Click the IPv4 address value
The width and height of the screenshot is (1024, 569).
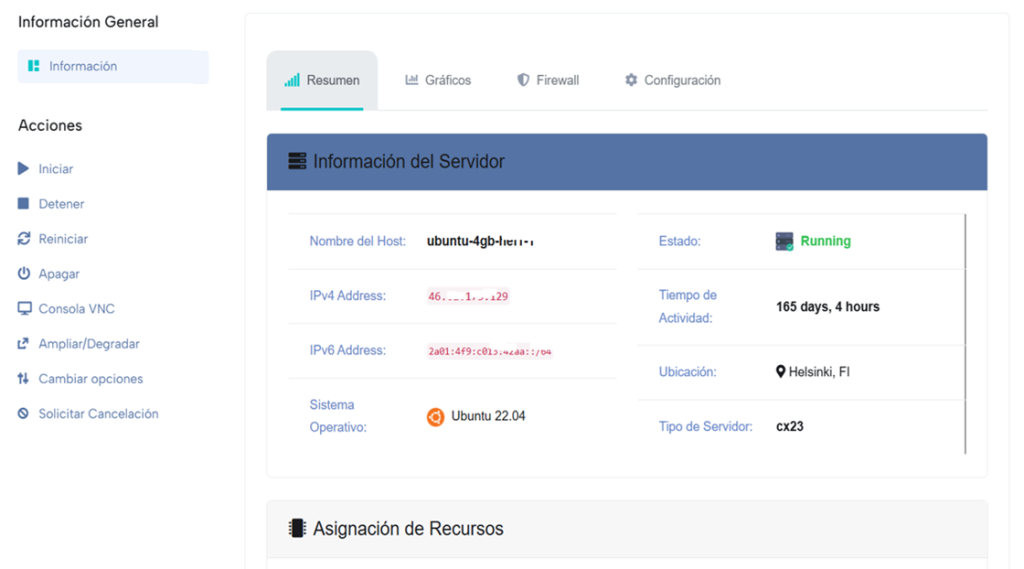tap(468, 296)
